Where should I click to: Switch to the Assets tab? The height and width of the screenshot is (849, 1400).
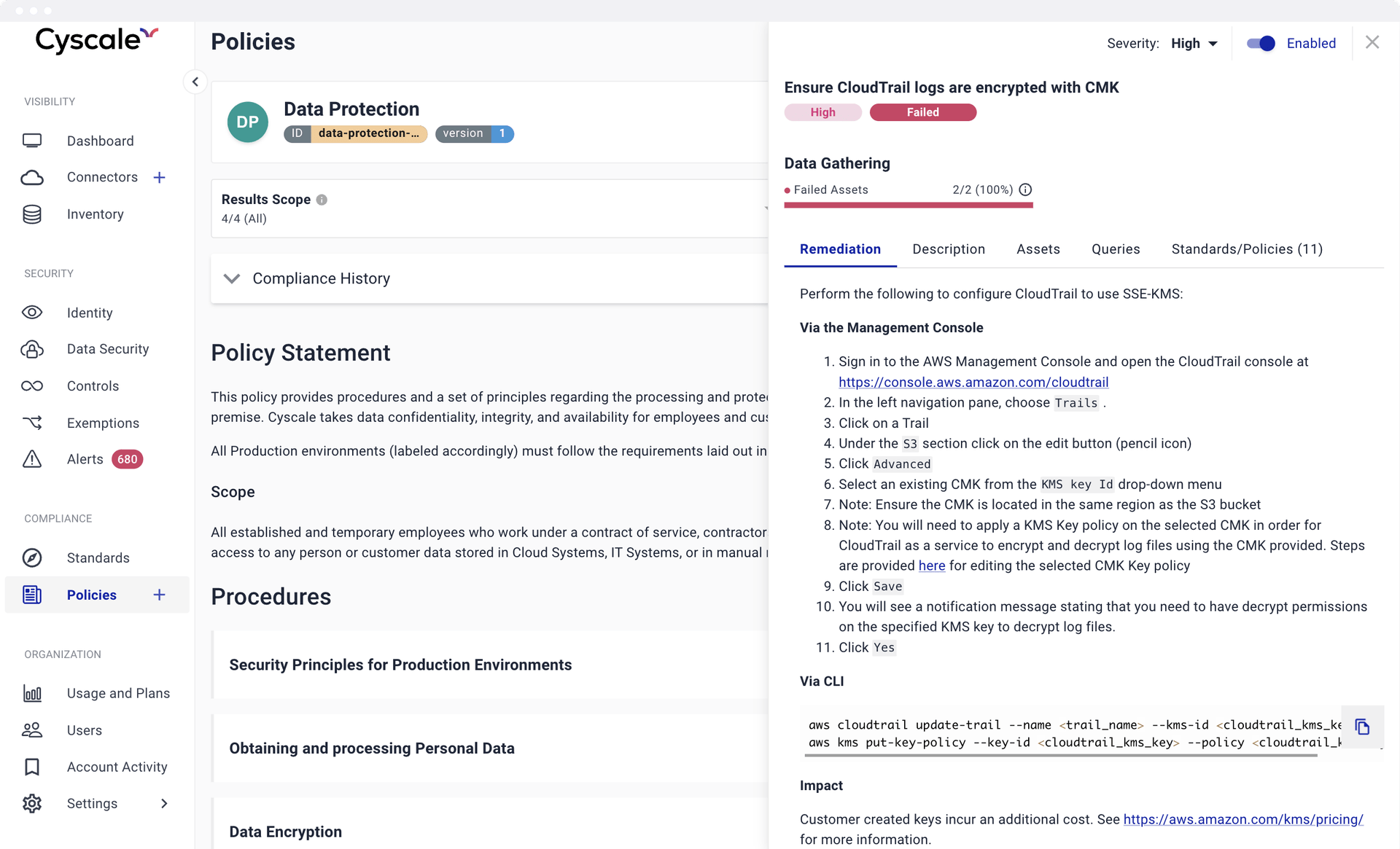pyautogui.click(x=1037, y=249)
